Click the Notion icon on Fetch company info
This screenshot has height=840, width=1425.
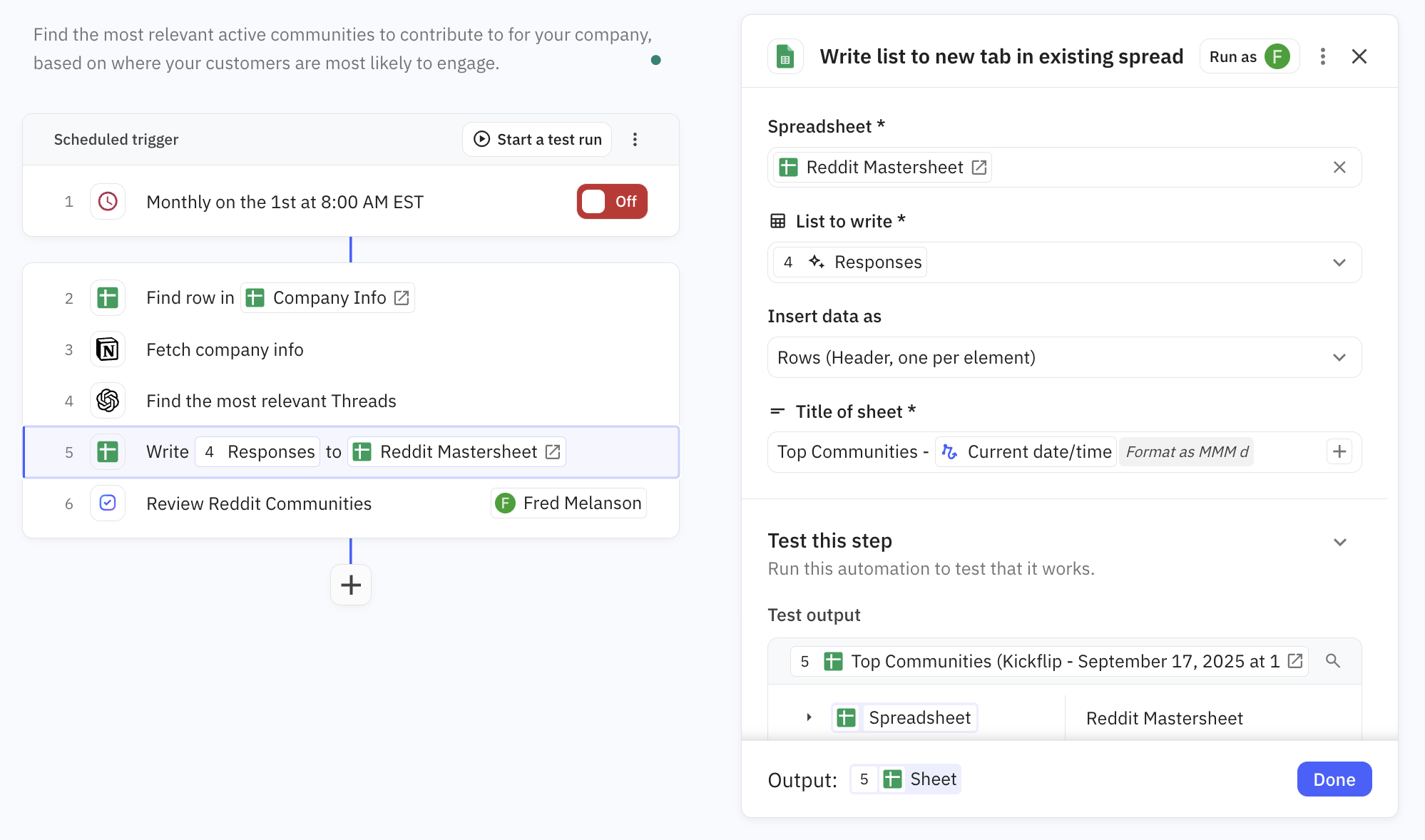click(108, 349)
